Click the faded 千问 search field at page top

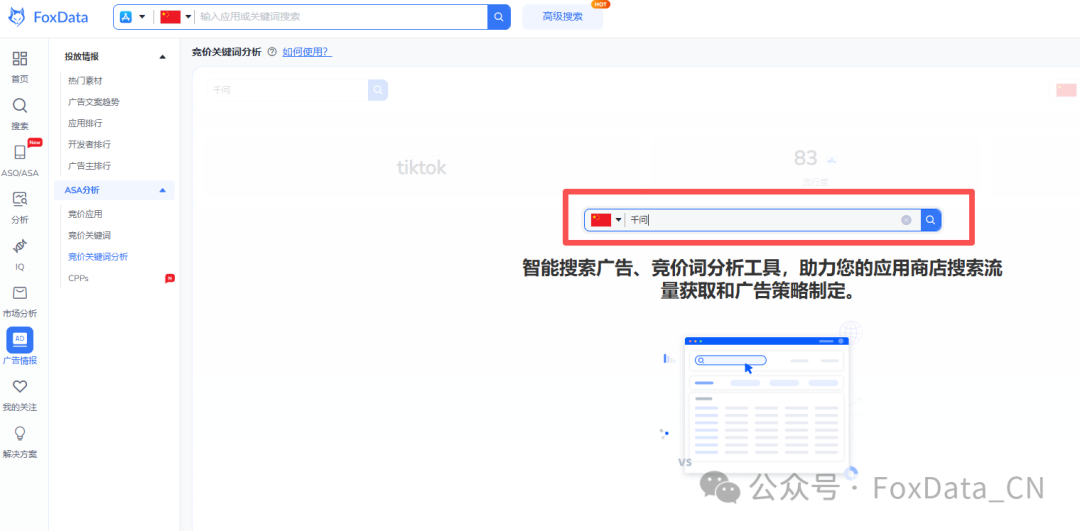287,90
